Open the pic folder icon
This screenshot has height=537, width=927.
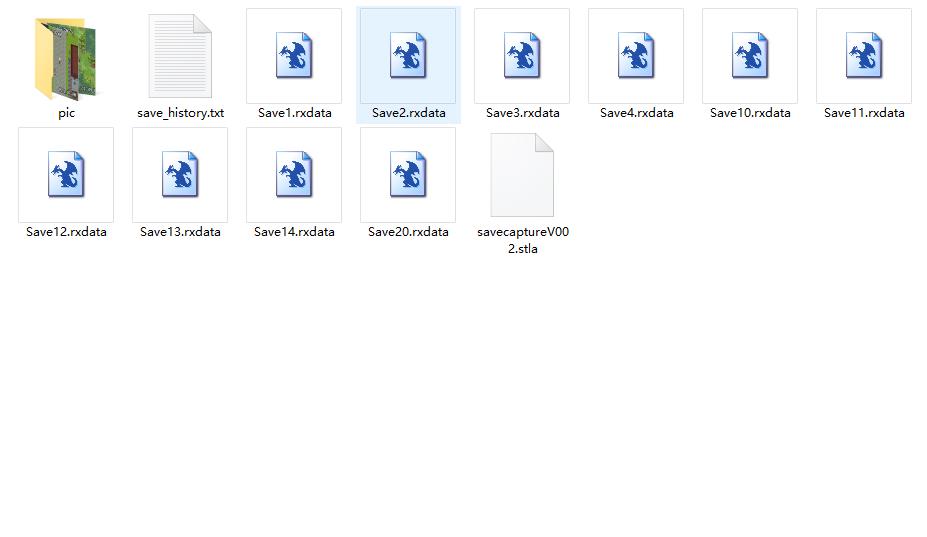[x=65, y=59]
